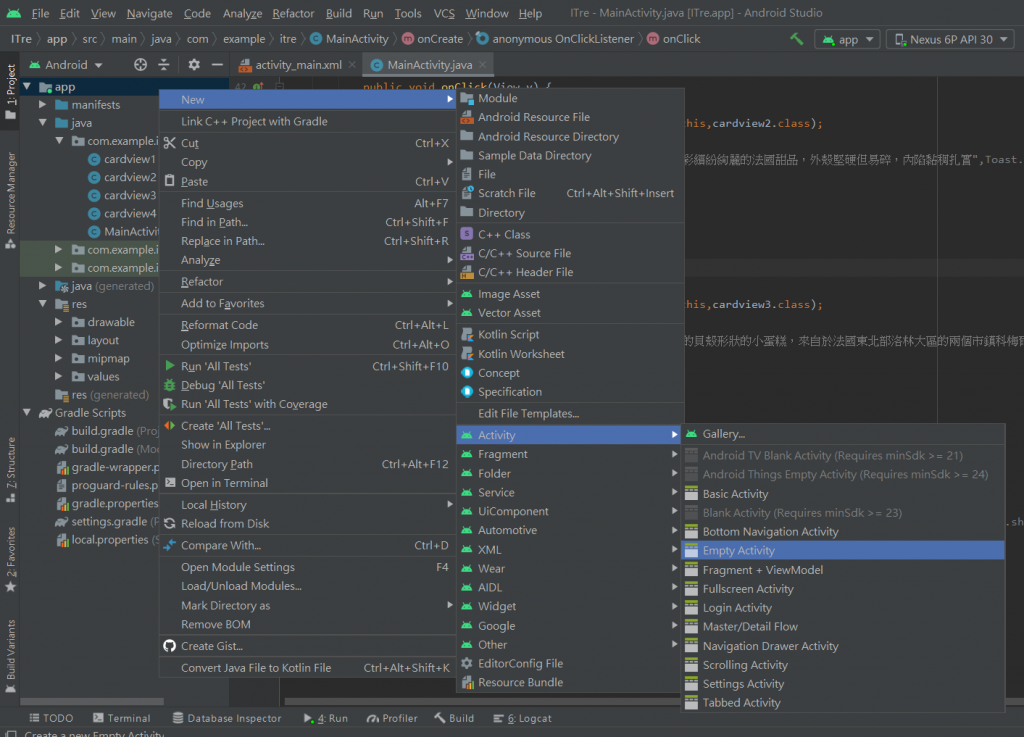Close the MainActivity.java tab
Screen dimensions: 1024x737
[483, 65]
